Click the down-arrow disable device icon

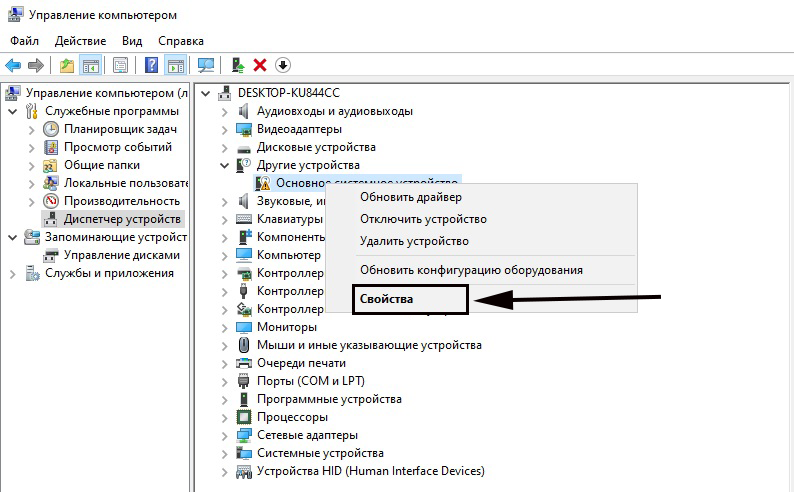click(283, 65)
